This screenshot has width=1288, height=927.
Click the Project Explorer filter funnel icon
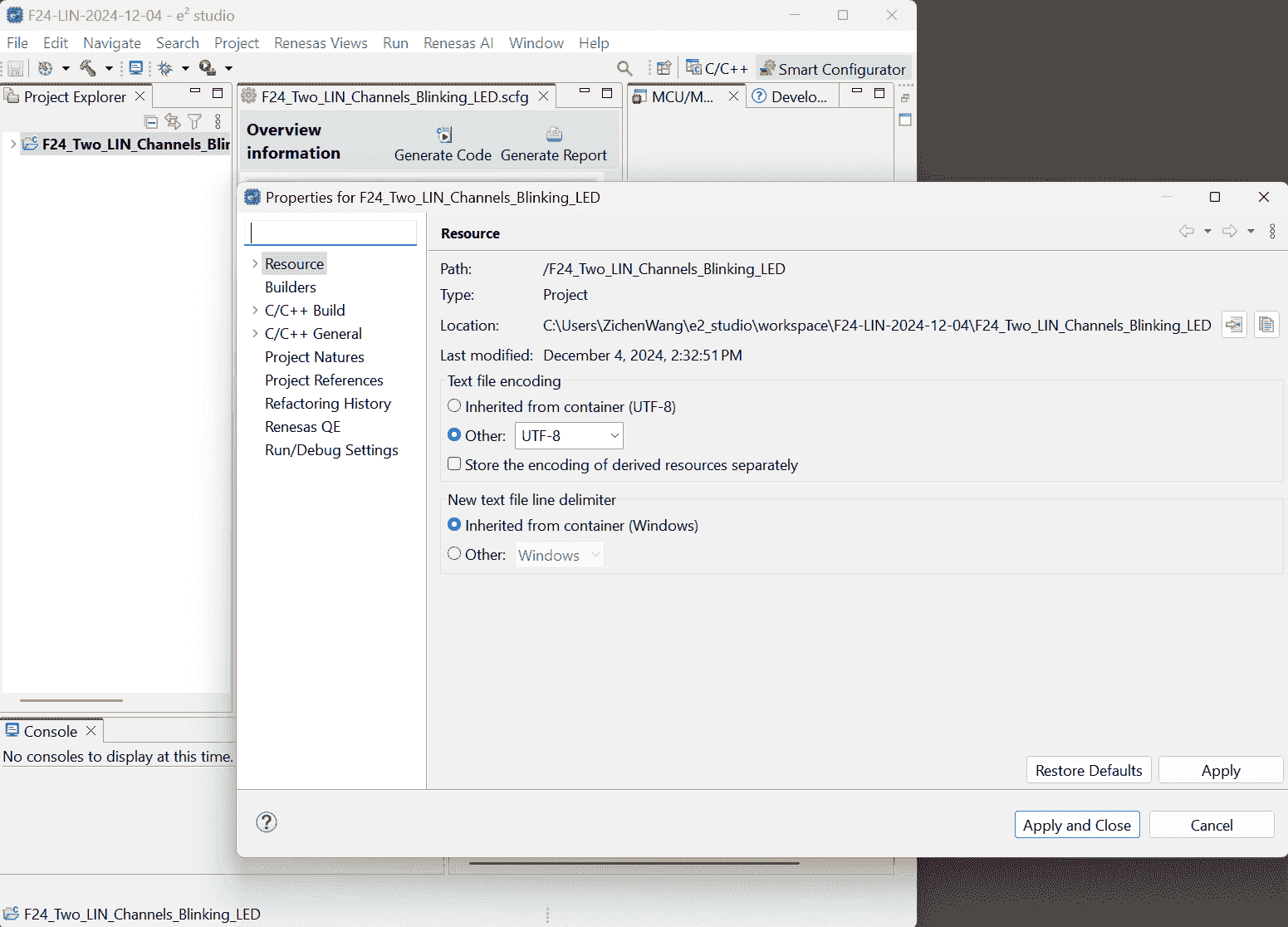pos(195,121)
